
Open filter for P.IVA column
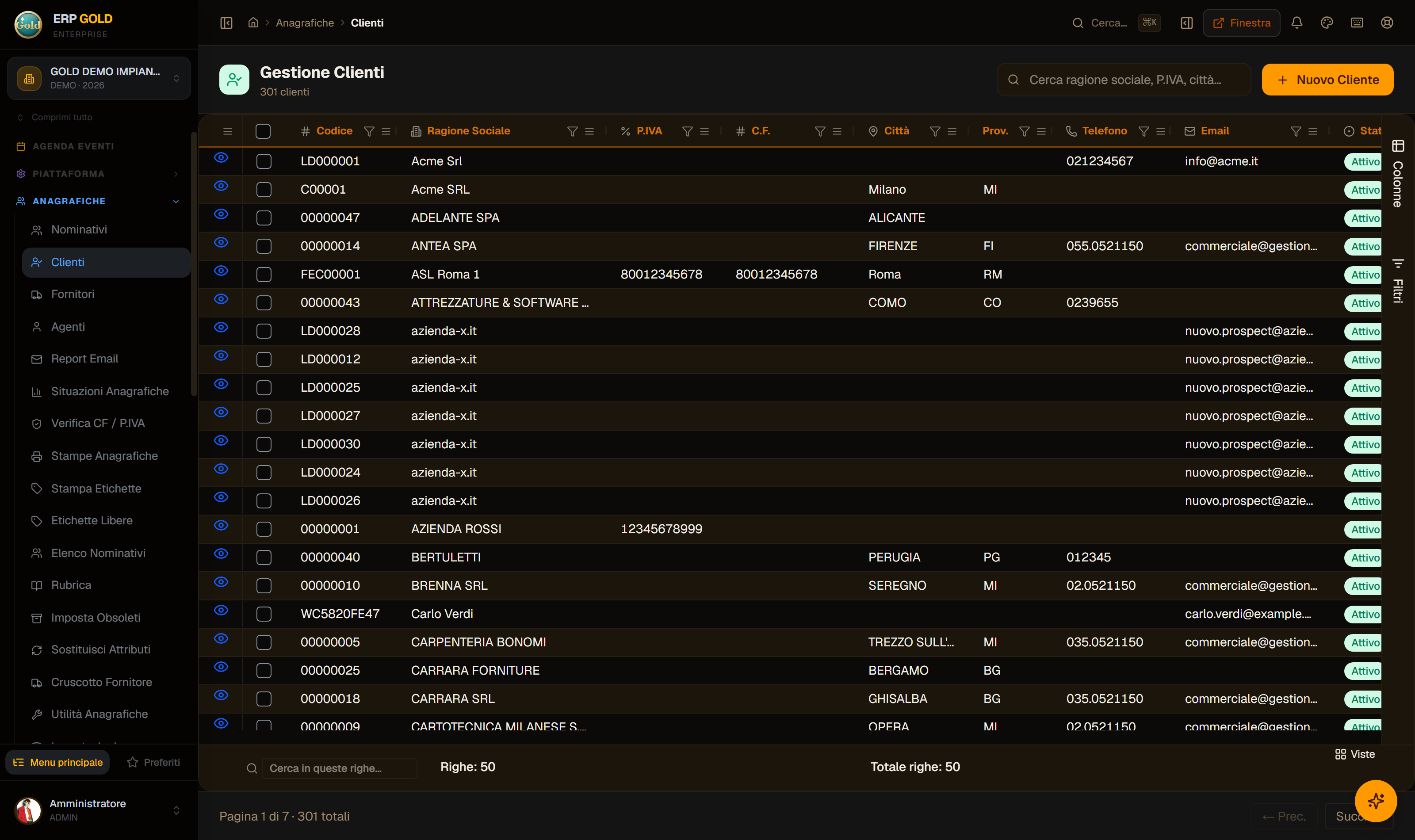pos(687,131)
